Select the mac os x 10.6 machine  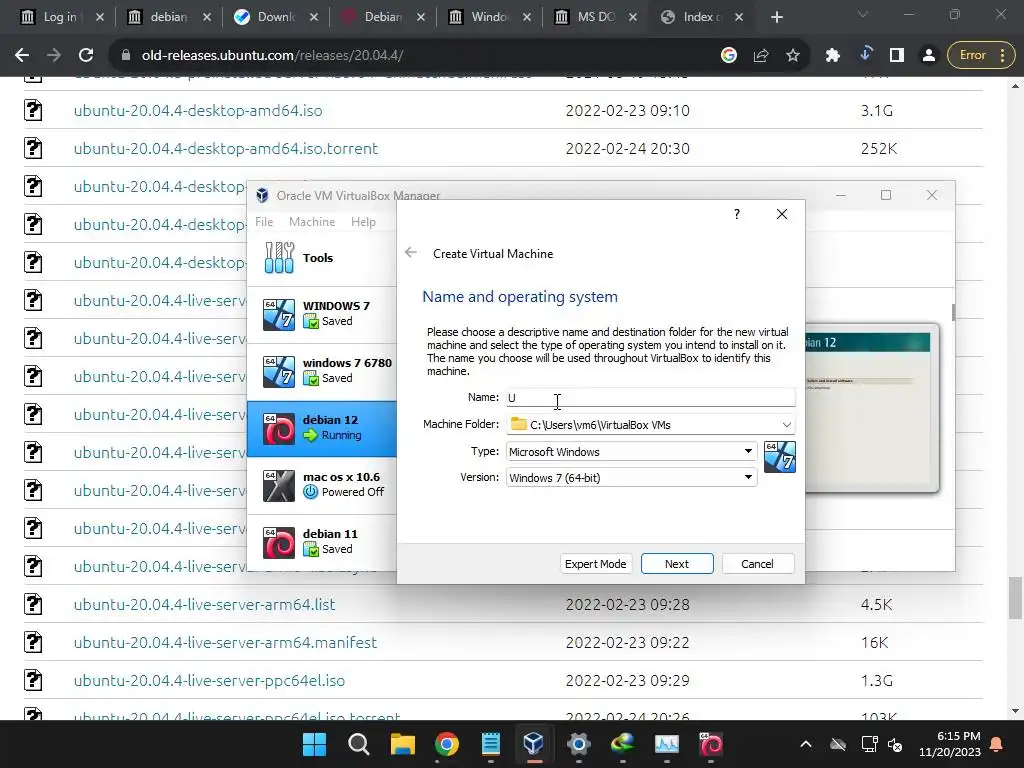322,485
